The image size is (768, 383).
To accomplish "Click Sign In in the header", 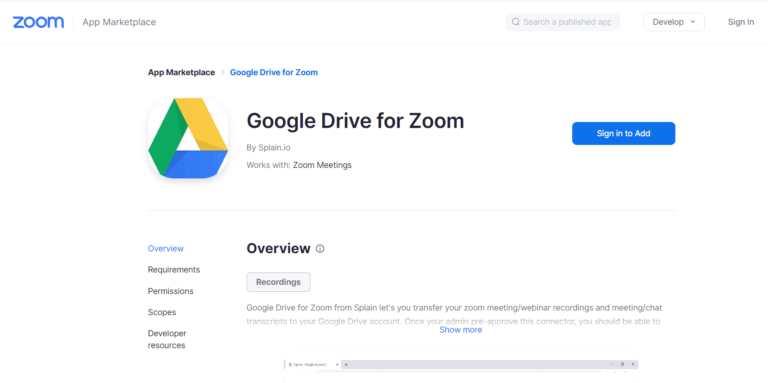I will coord(741,22).
